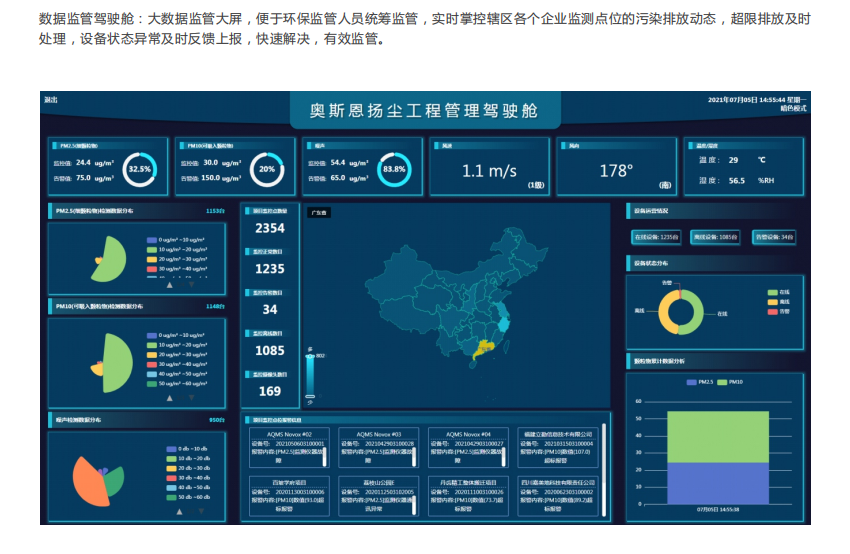Click PM10 legend previous-page up arrow

[170, 398]
